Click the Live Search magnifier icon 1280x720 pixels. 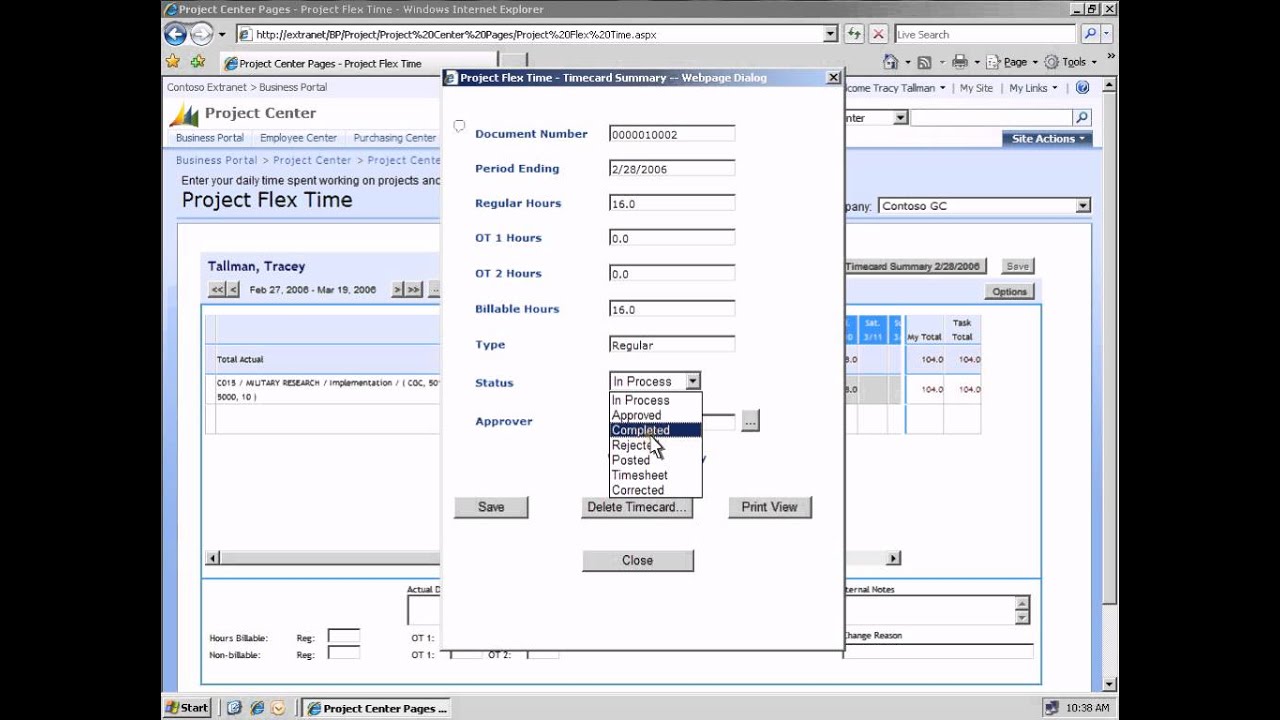coord(1090,34)
